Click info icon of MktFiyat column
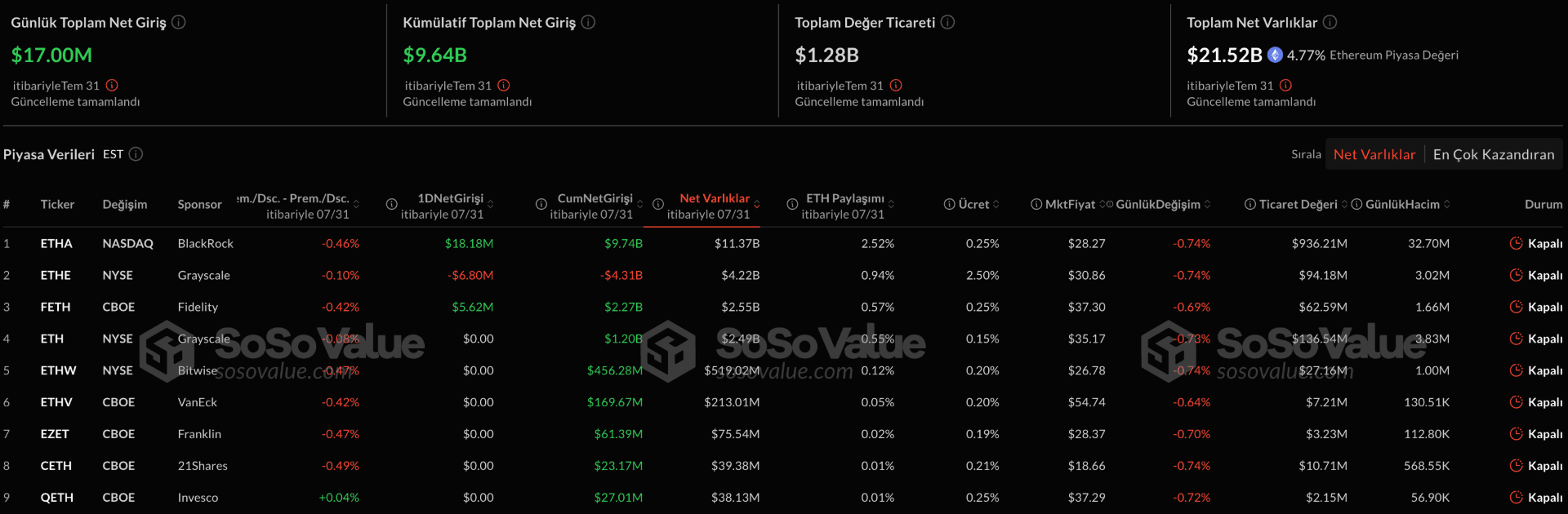The height and width of the screenshot is (514, 1568). click(1036, 204)
